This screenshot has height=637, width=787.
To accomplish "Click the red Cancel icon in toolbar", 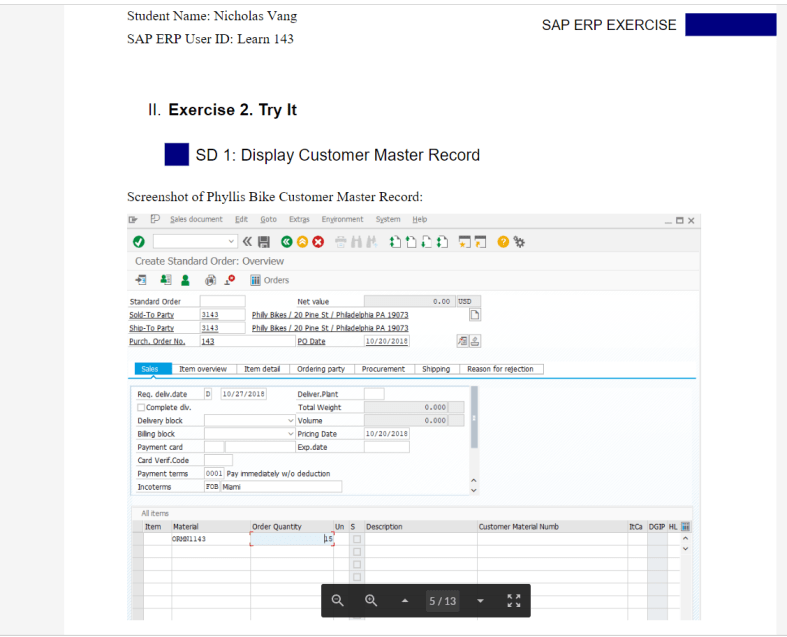I will tap(320, 242).
